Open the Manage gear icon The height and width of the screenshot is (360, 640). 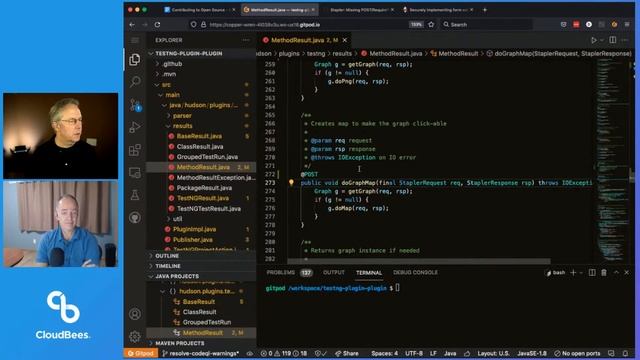(x=135, y=336)
